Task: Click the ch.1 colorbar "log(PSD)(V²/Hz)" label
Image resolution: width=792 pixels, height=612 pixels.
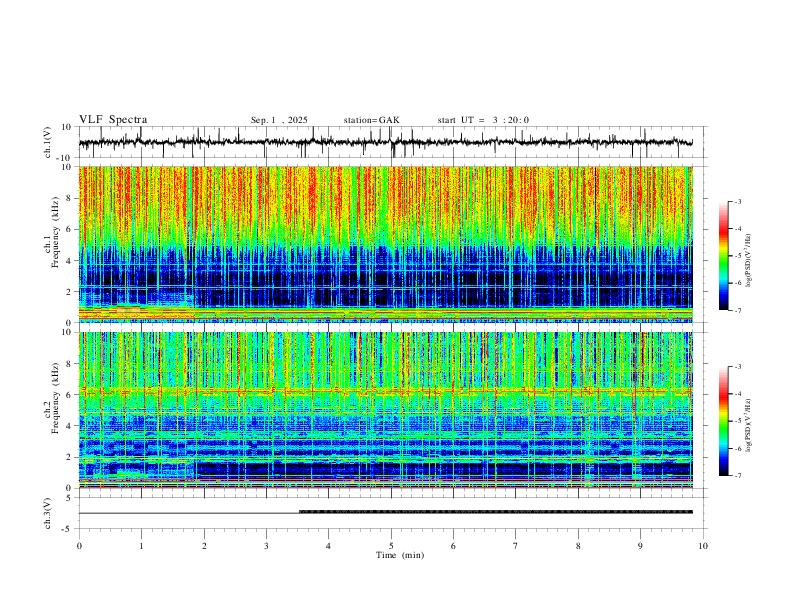Action: [749, 261]
